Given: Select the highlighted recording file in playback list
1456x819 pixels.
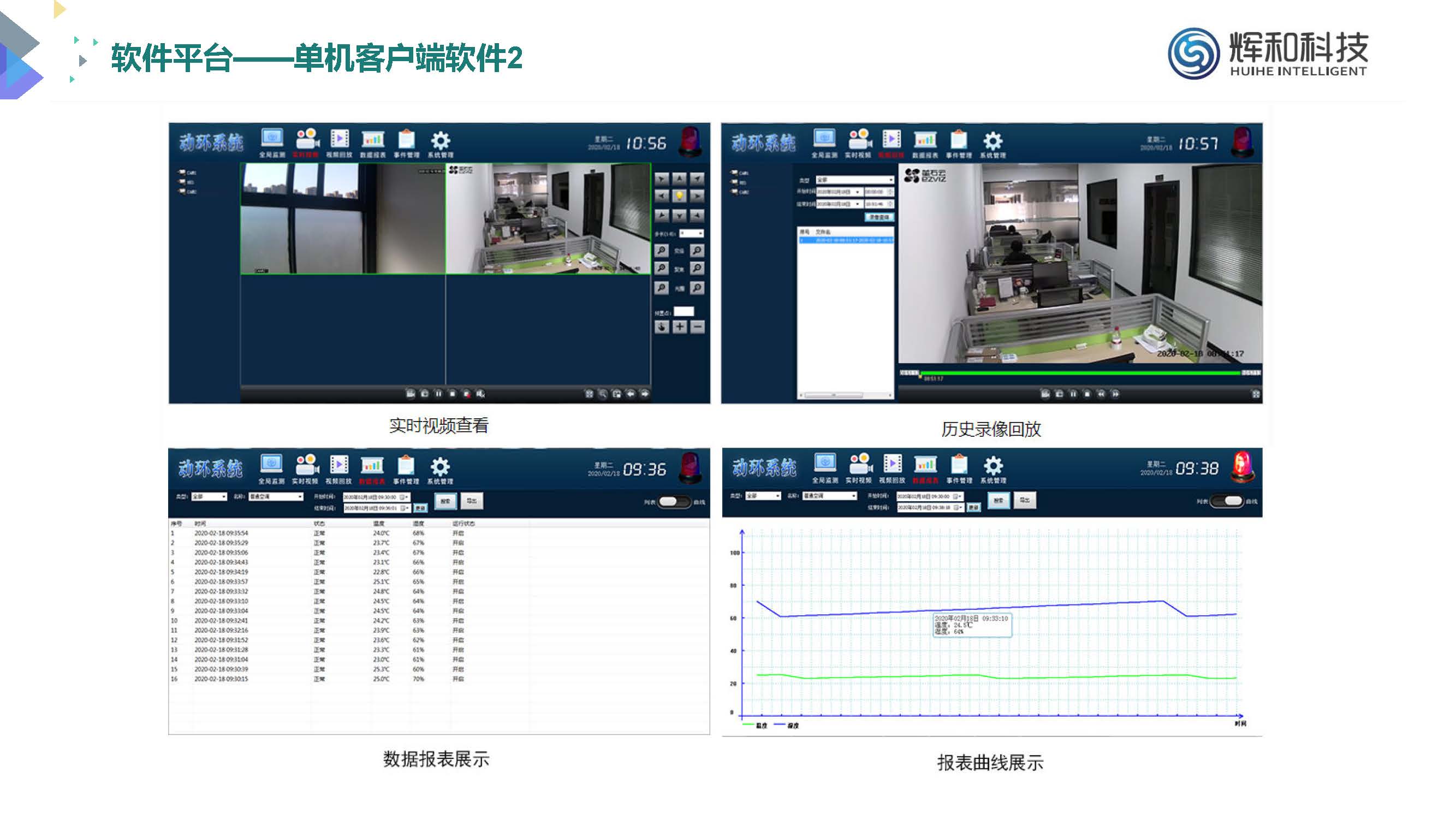Looking at the screenshot, I should [x=846, y=241].
